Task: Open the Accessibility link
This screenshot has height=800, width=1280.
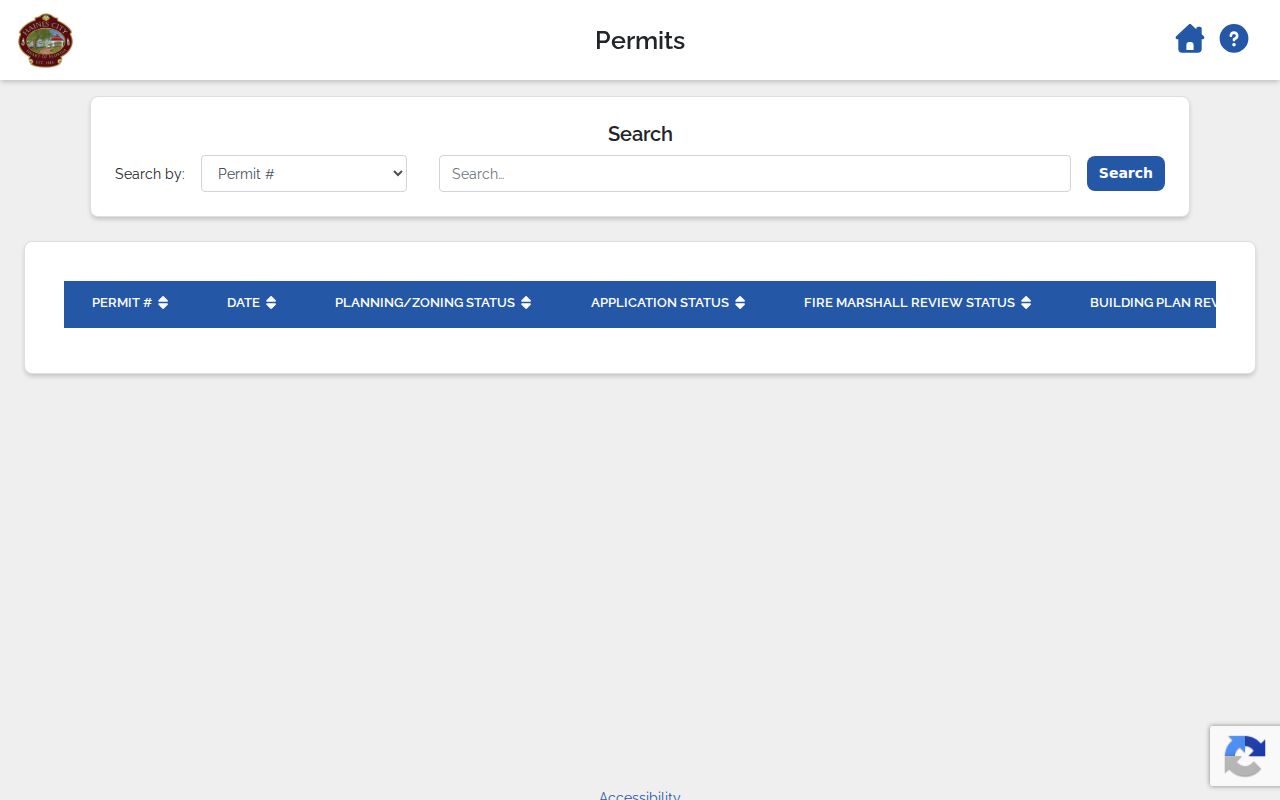Action: point(640,796)
